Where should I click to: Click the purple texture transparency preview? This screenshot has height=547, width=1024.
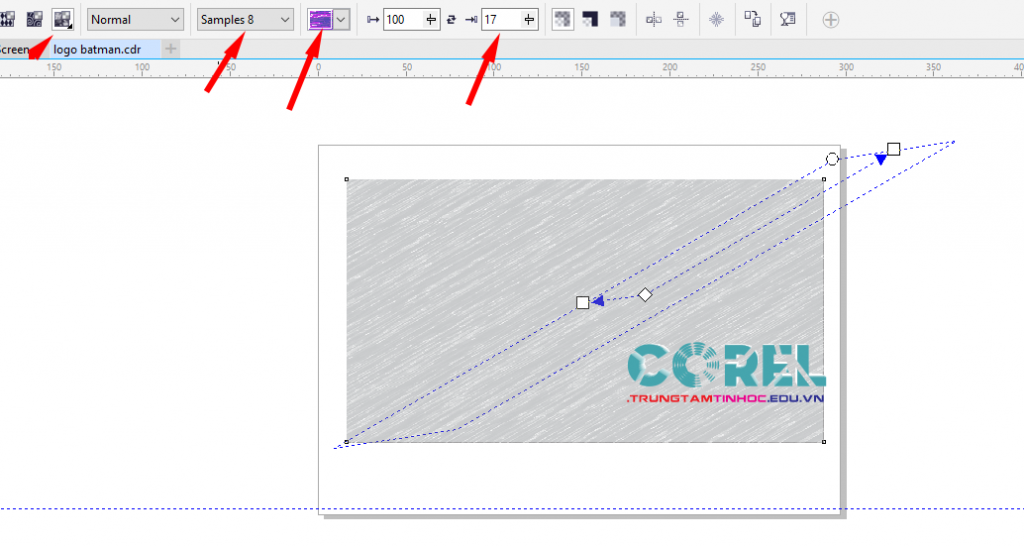click(321, 20)
